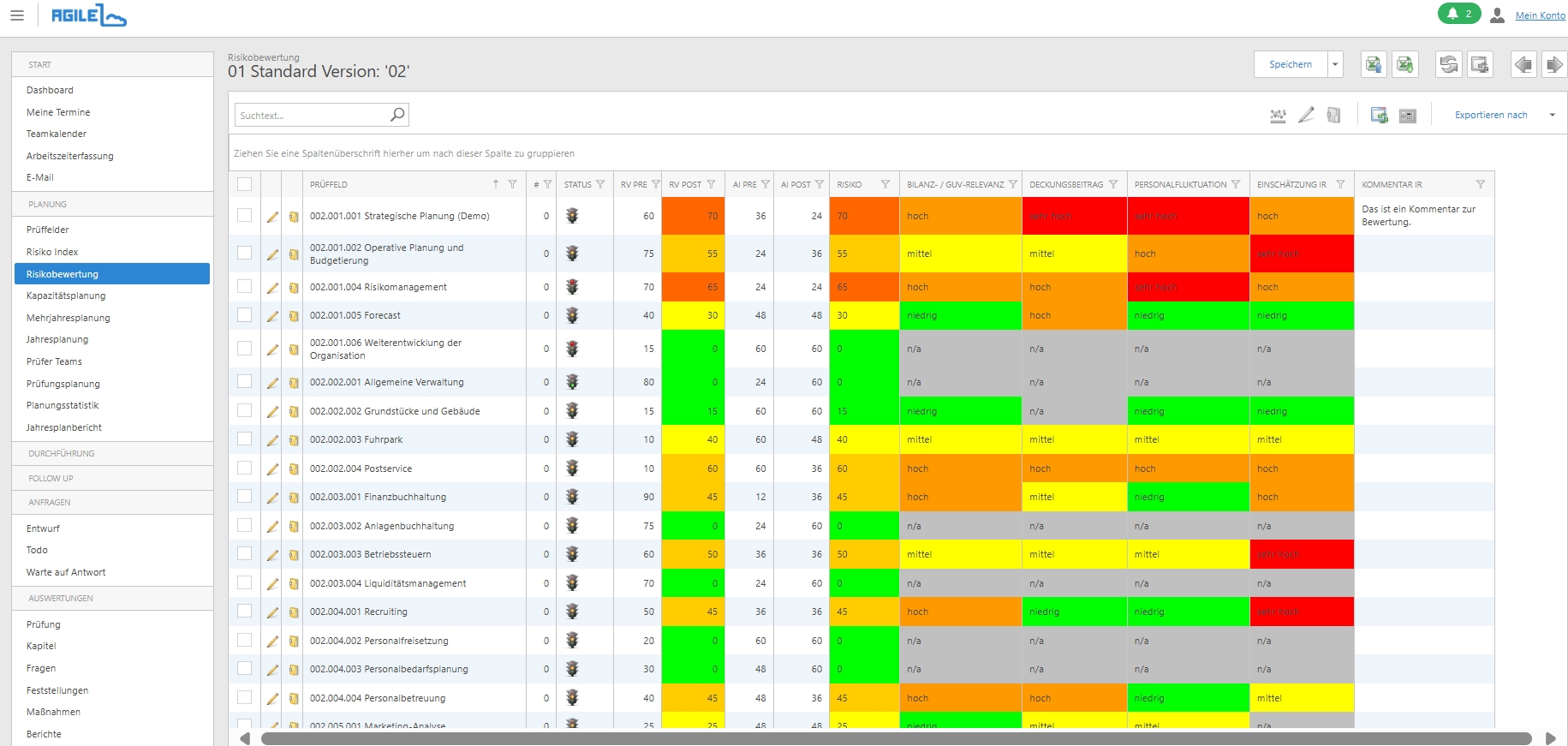
Task: Open the Mein Konto link
Action: (1540, 15)
